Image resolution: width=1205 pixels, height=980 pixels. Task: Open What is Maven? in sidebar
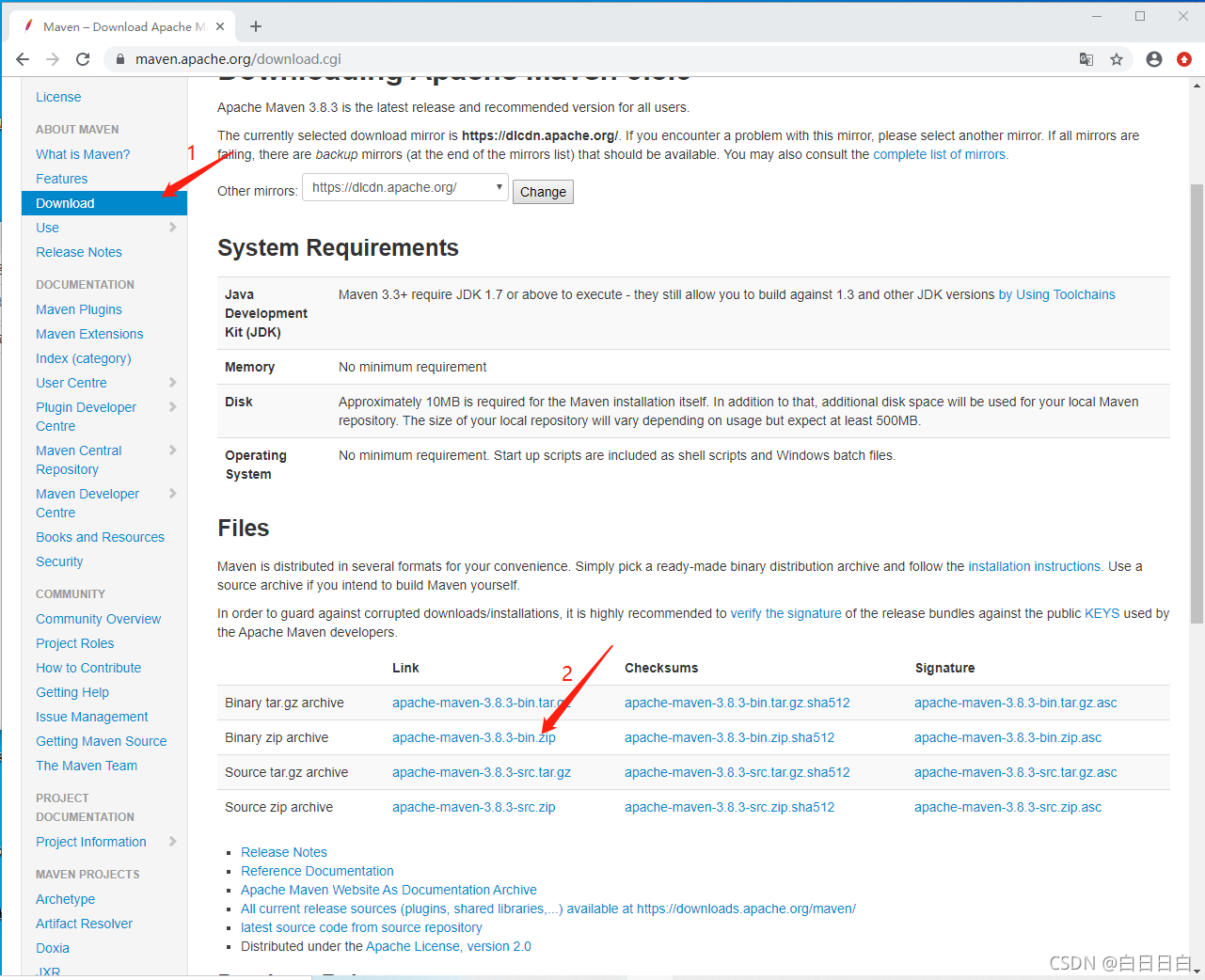(x=83, y=154)
